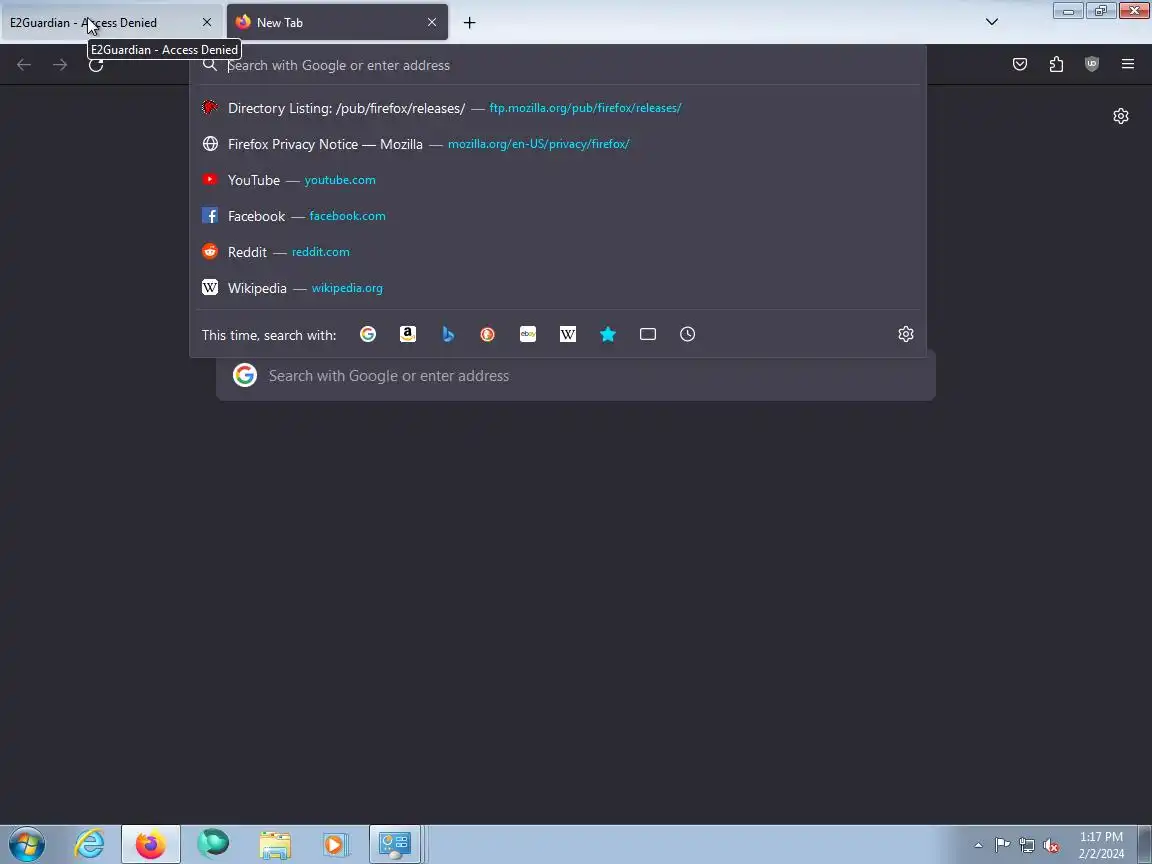Open Wikipedia suggestion wikipedia.org

click(558, 288)
